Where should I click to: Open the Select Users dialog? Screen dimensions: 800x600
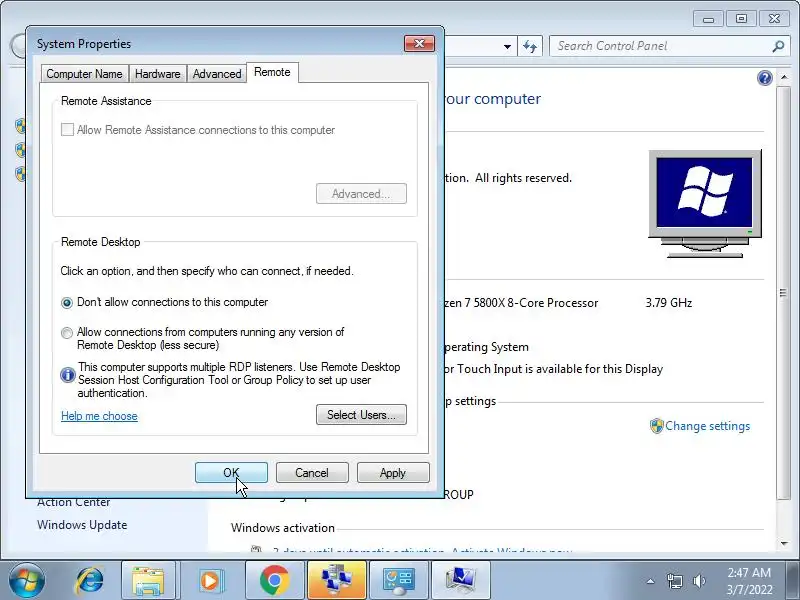[361, 414]
